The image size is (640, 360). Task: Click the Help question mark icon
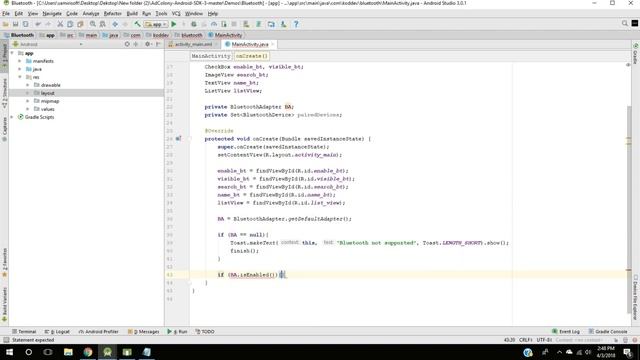(296, 24)
